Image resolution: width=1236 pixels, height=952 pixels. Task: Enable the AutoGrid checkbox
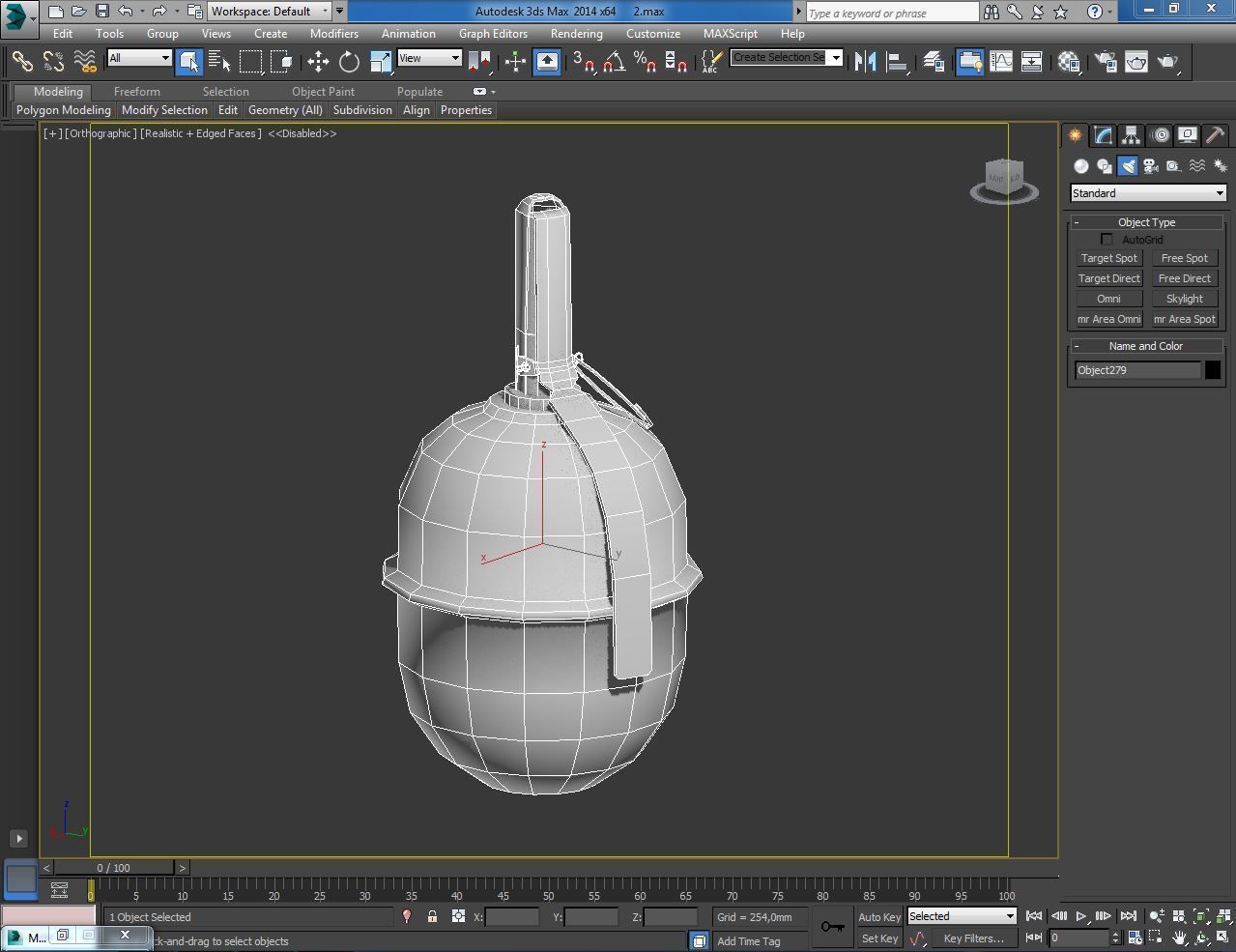pyautogui.click(x=1107, y=240)
